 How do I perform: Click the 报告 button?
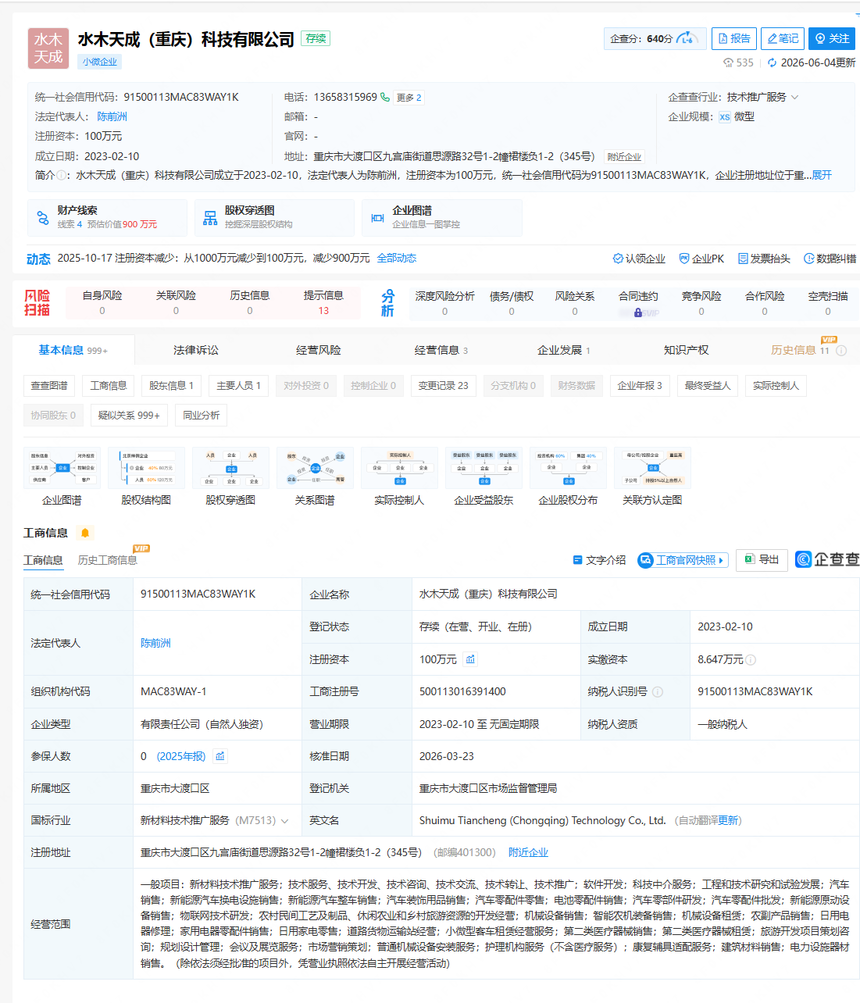(734, 39)
